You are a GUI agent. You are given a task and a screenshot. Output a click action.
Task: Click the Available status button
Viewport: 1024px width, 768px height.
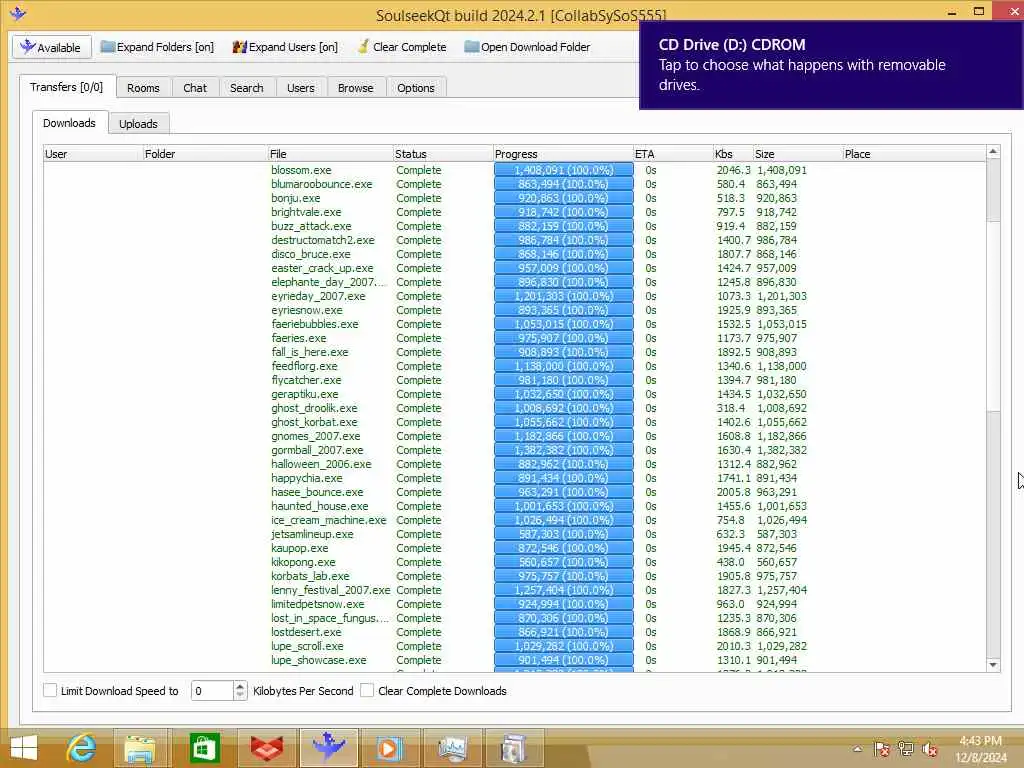click(x=52, y=47)
